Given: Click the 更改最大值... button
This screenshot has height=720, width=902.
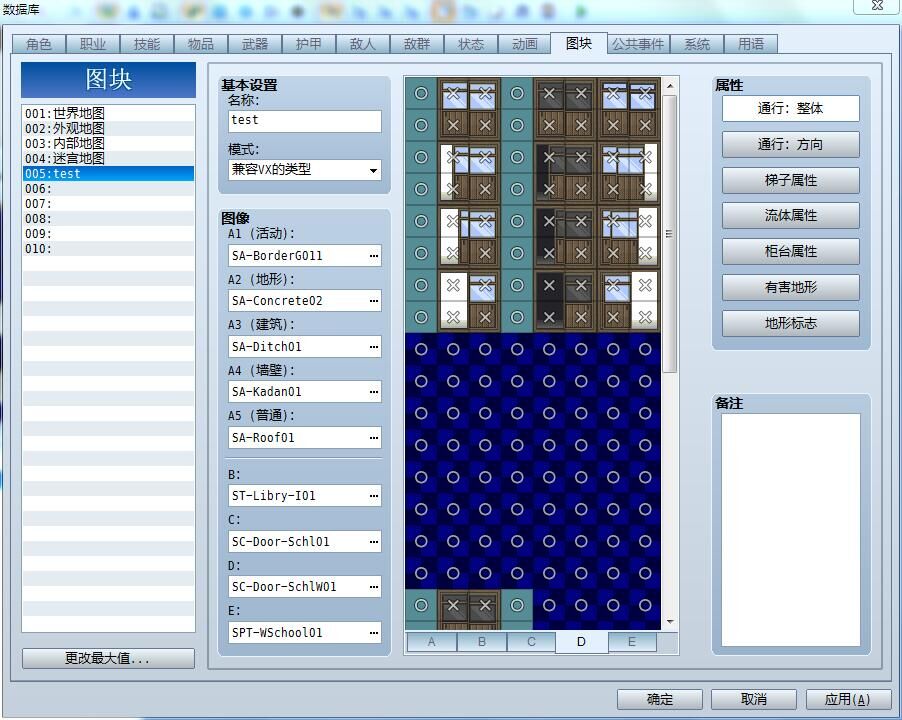Looking at the screenshot, I should pyautogui.click(x=108, y=658).
